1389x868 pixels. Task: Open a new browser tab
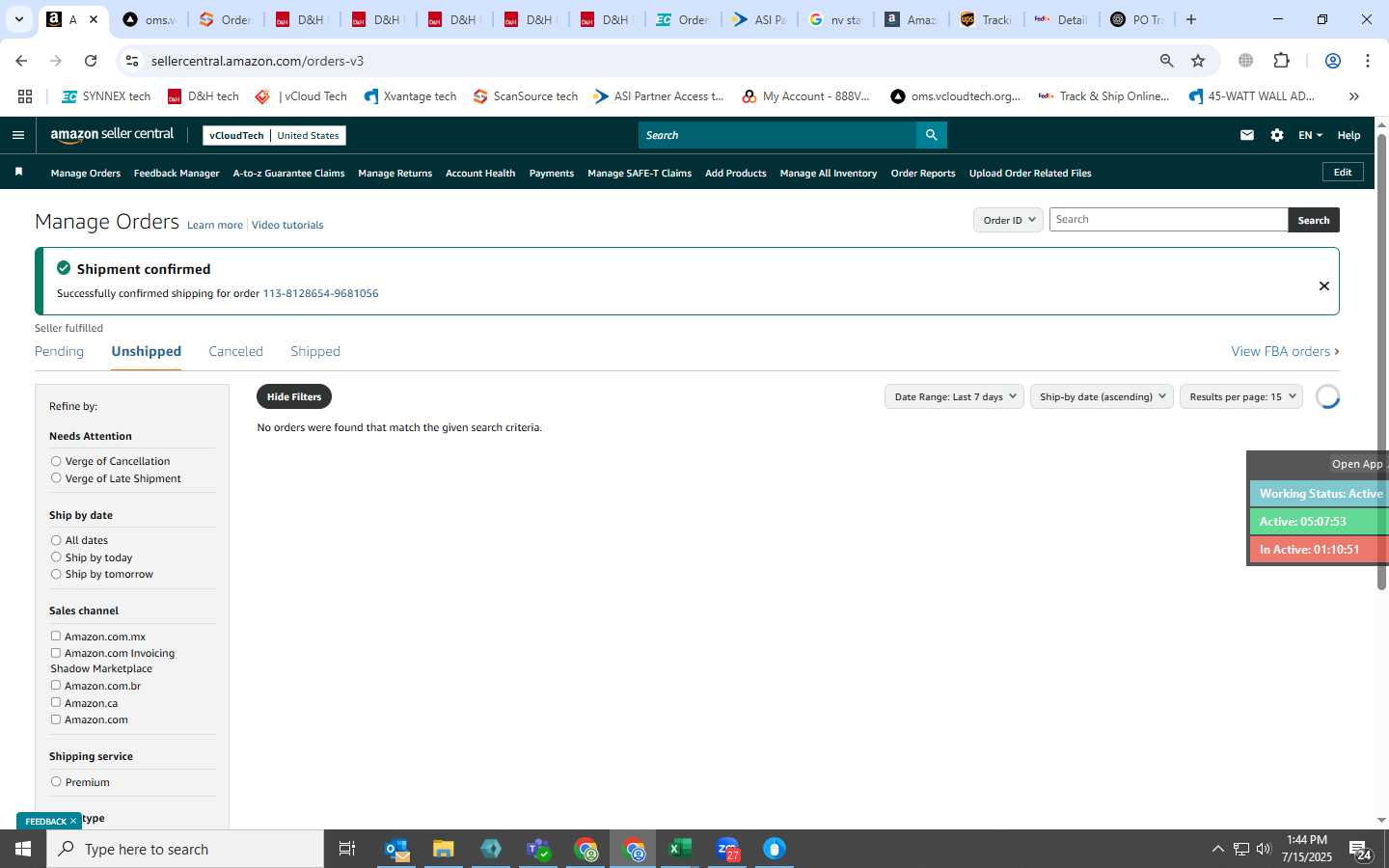click(x=1191, y=19)
